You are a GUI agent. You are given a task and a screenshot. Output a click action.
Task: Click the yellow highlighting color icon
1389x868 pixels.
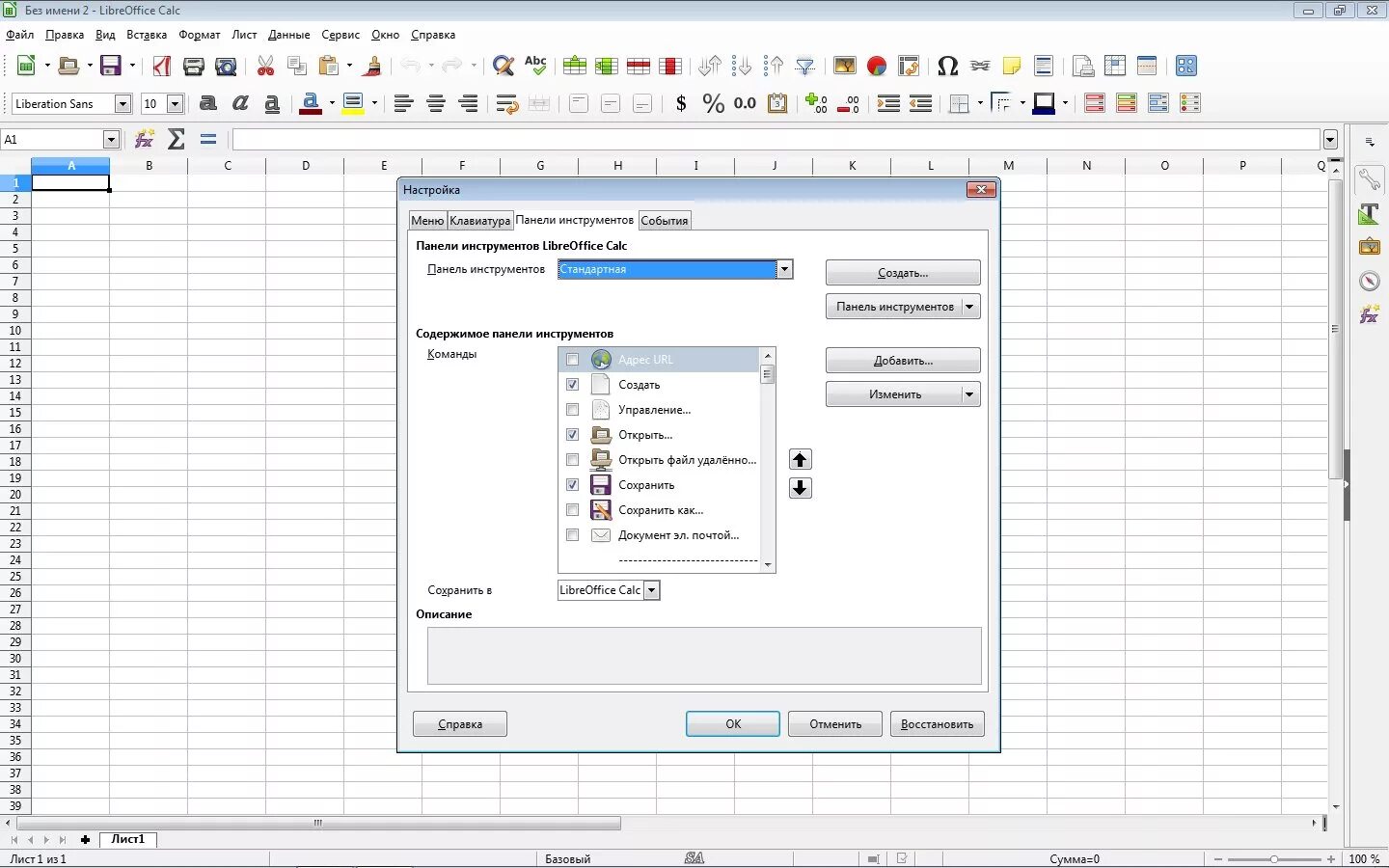(x=353, y=103)
